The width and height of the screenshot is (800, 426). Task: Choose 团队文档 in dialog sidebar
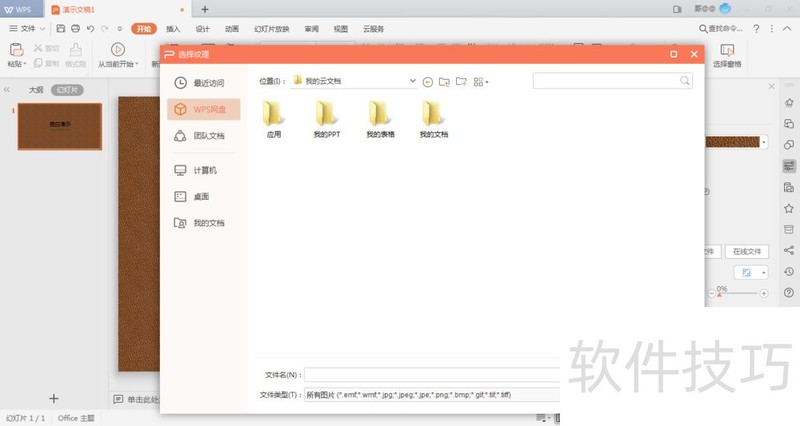pos(204,136)
